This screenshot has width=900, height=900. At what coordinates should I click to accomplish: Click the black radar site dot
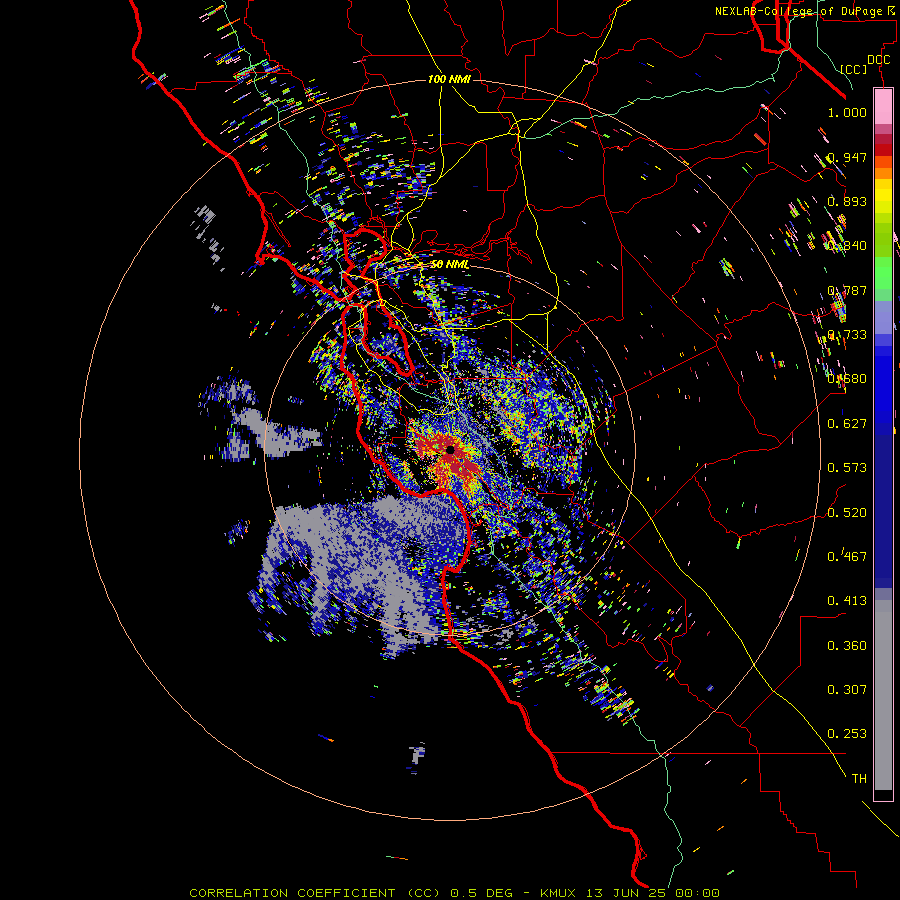click(450, 450)
